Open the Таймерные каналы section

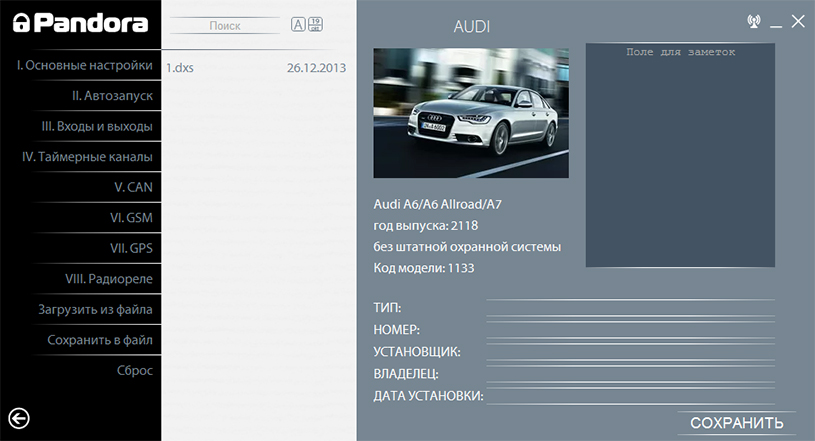(x=87, y=157)
